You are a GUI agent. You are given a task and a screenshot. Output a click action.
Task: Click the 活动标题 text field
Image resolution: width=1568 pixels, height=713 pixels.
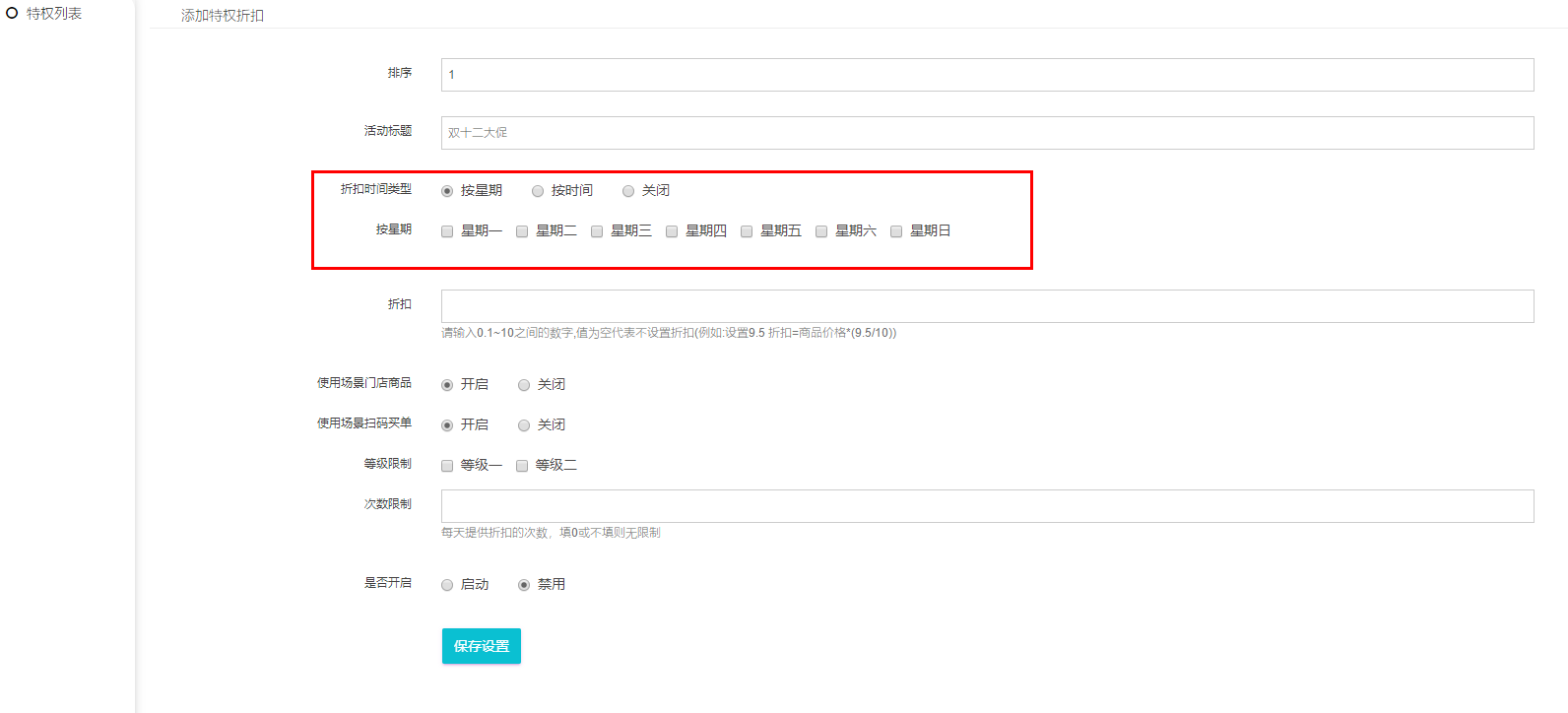[x=986, y=133]
